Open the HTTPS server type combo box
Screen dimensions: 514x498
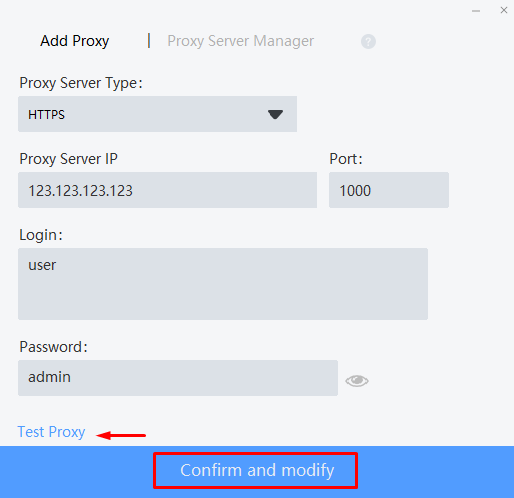[157, 114]
